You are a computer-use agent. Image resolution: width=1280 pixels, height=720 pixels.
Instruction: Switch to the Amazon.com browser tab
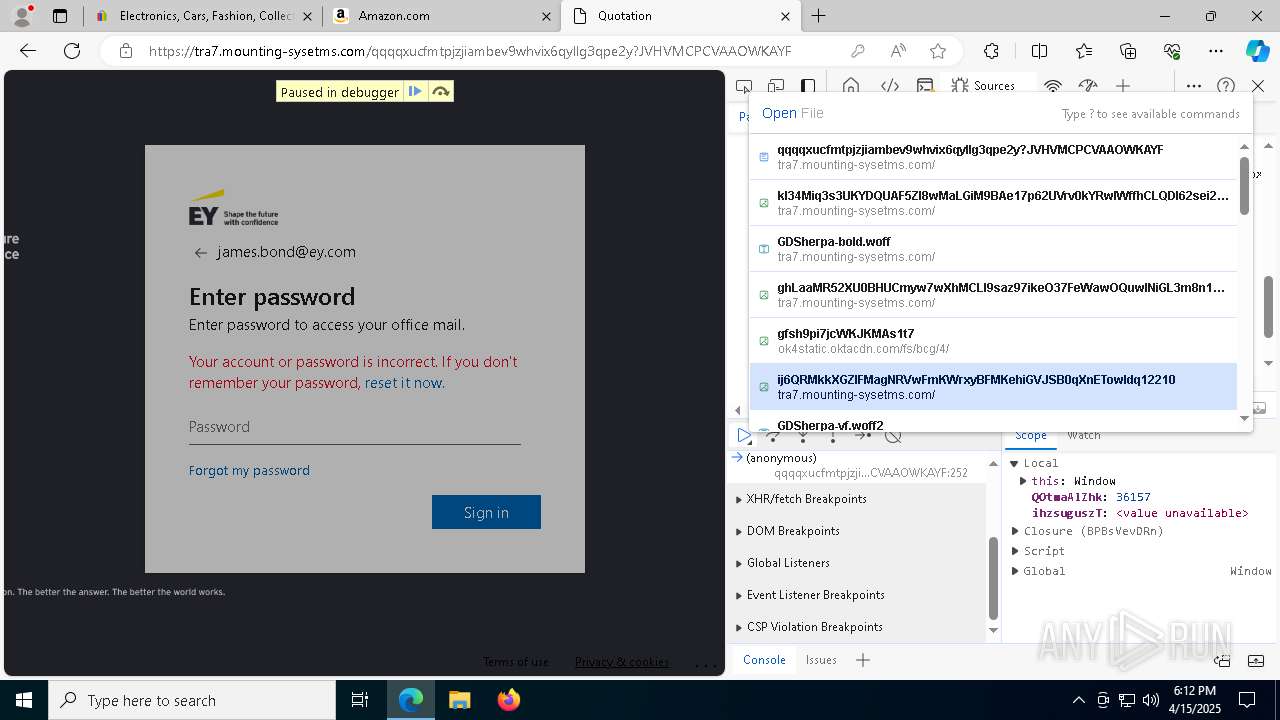coord(441,16)
